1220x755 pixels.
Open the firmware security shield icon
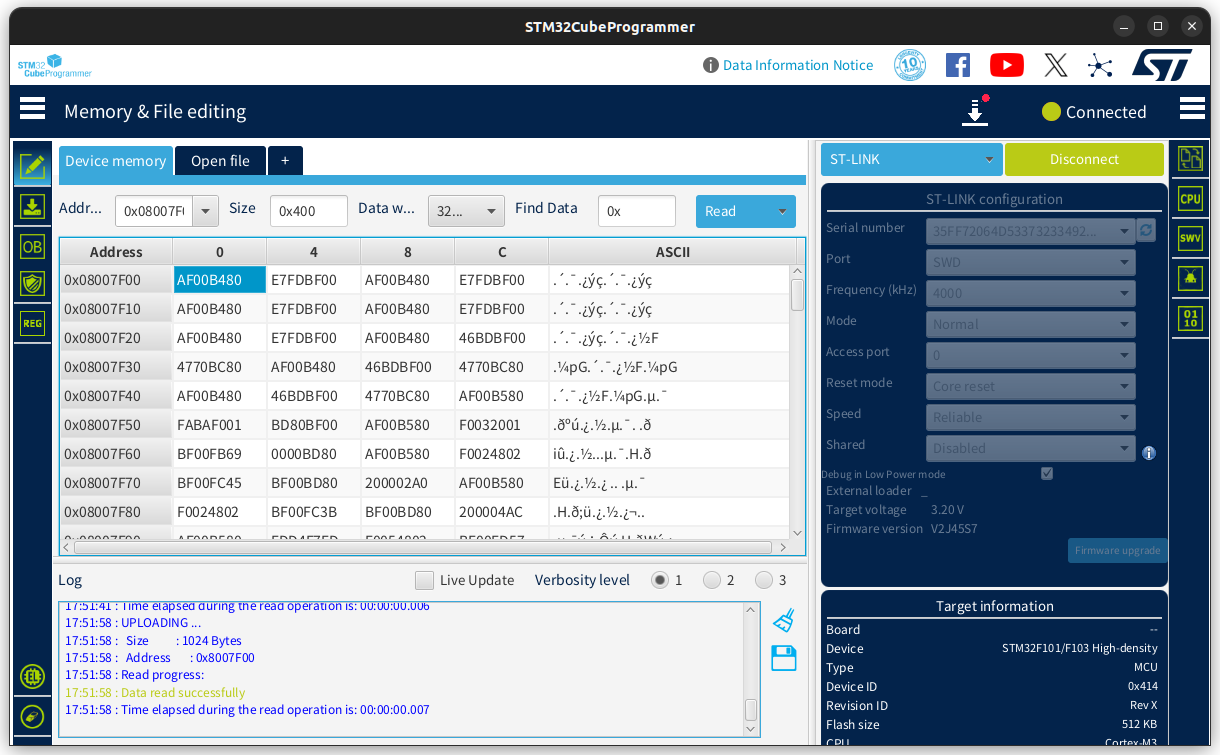point(33,284)
